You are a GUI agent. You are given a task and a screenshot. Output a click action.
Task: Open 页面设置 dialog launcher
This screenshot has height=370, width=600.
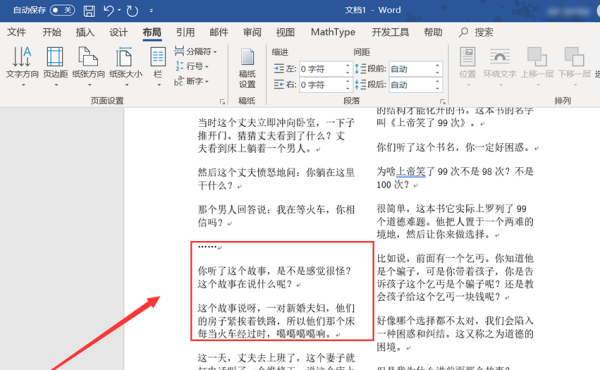point(222,101)
